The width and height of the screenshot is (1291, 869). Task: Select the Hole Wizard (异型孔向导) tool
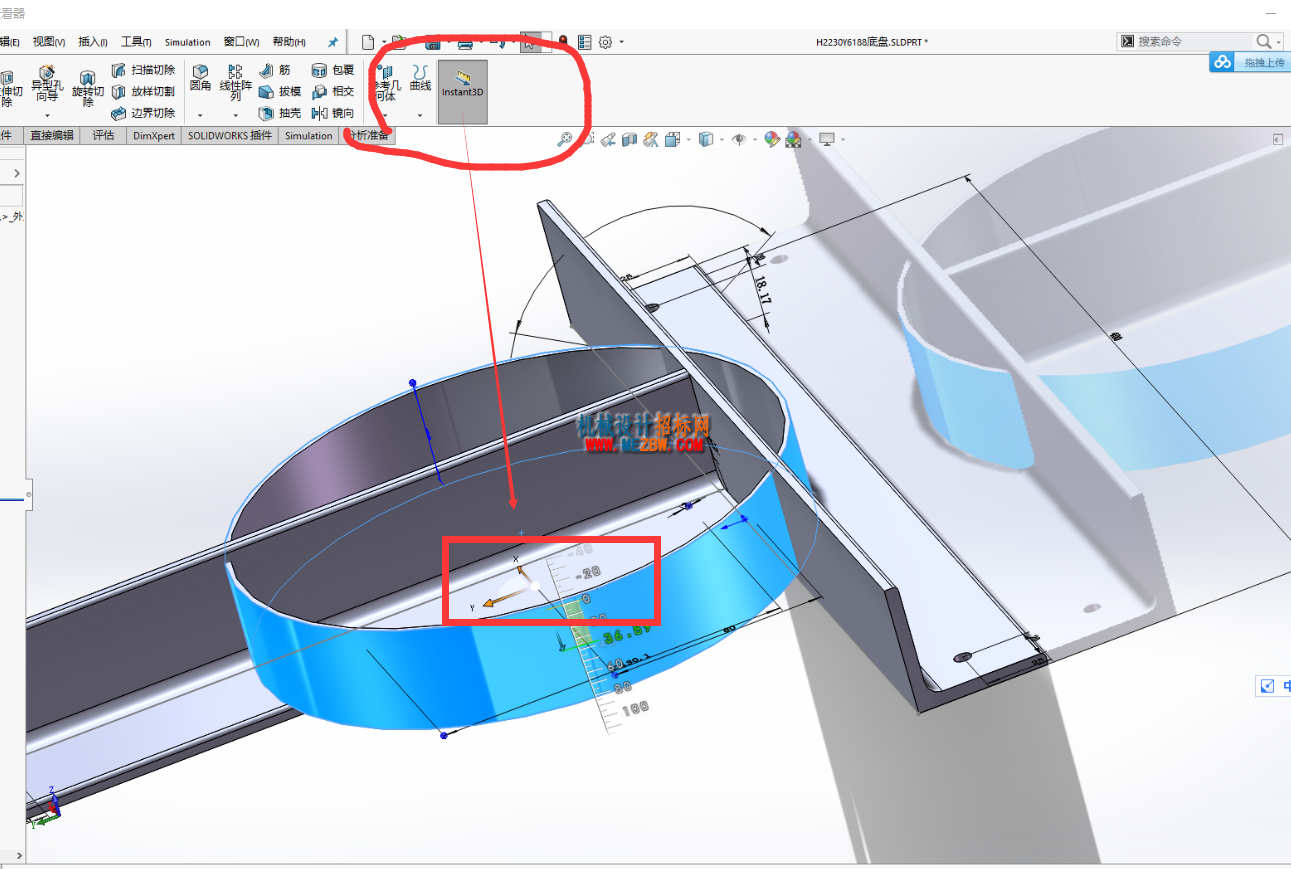tap(47, 84)
